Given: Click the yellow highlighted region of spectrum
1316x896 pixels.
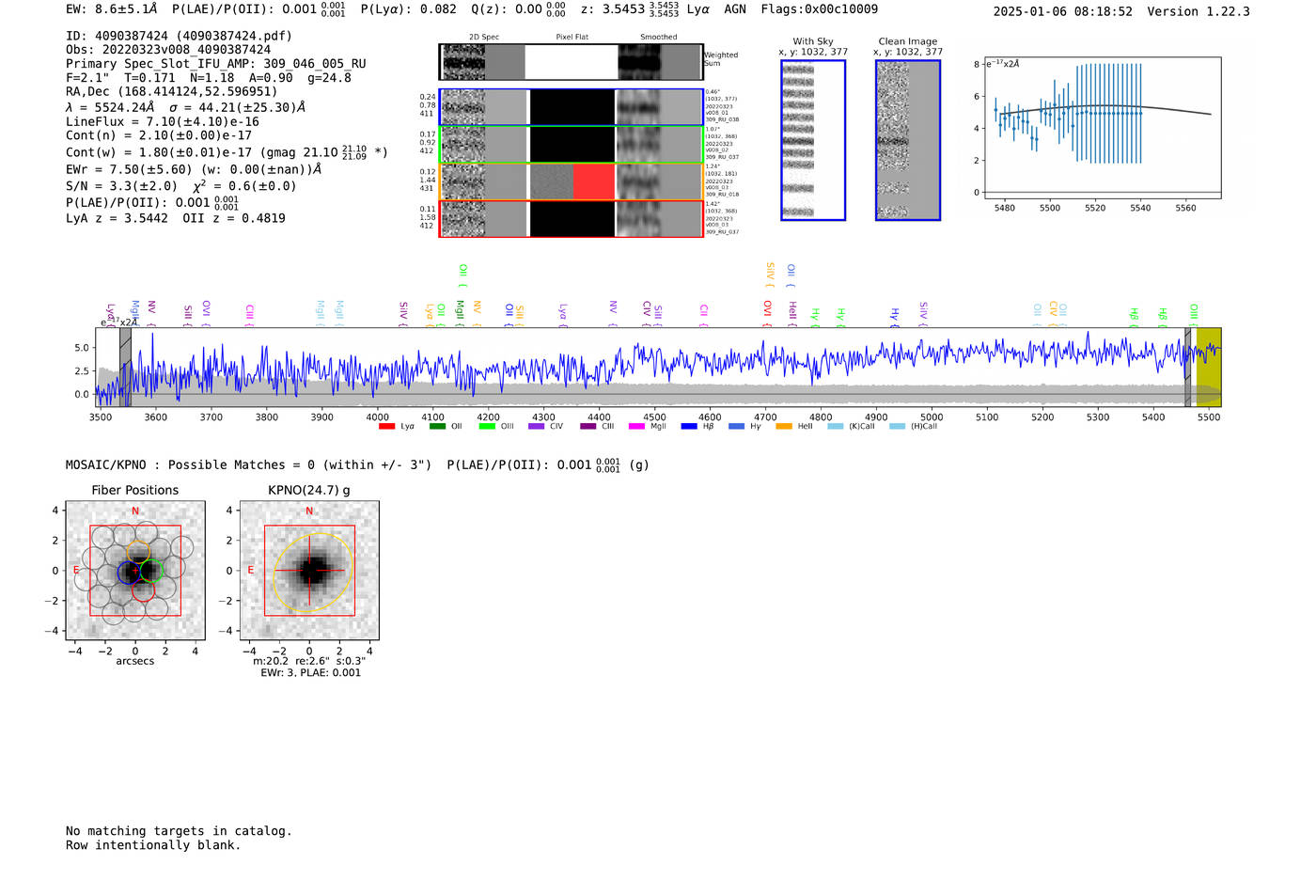Looking at the screenshot, I should [x=1209, y=367].
